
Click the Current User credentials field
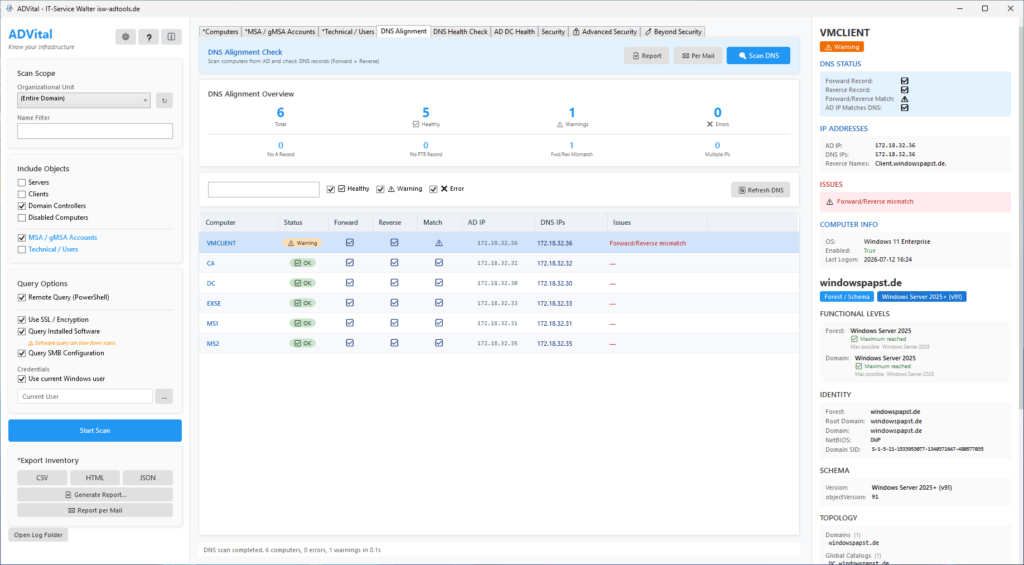(85, 396)
